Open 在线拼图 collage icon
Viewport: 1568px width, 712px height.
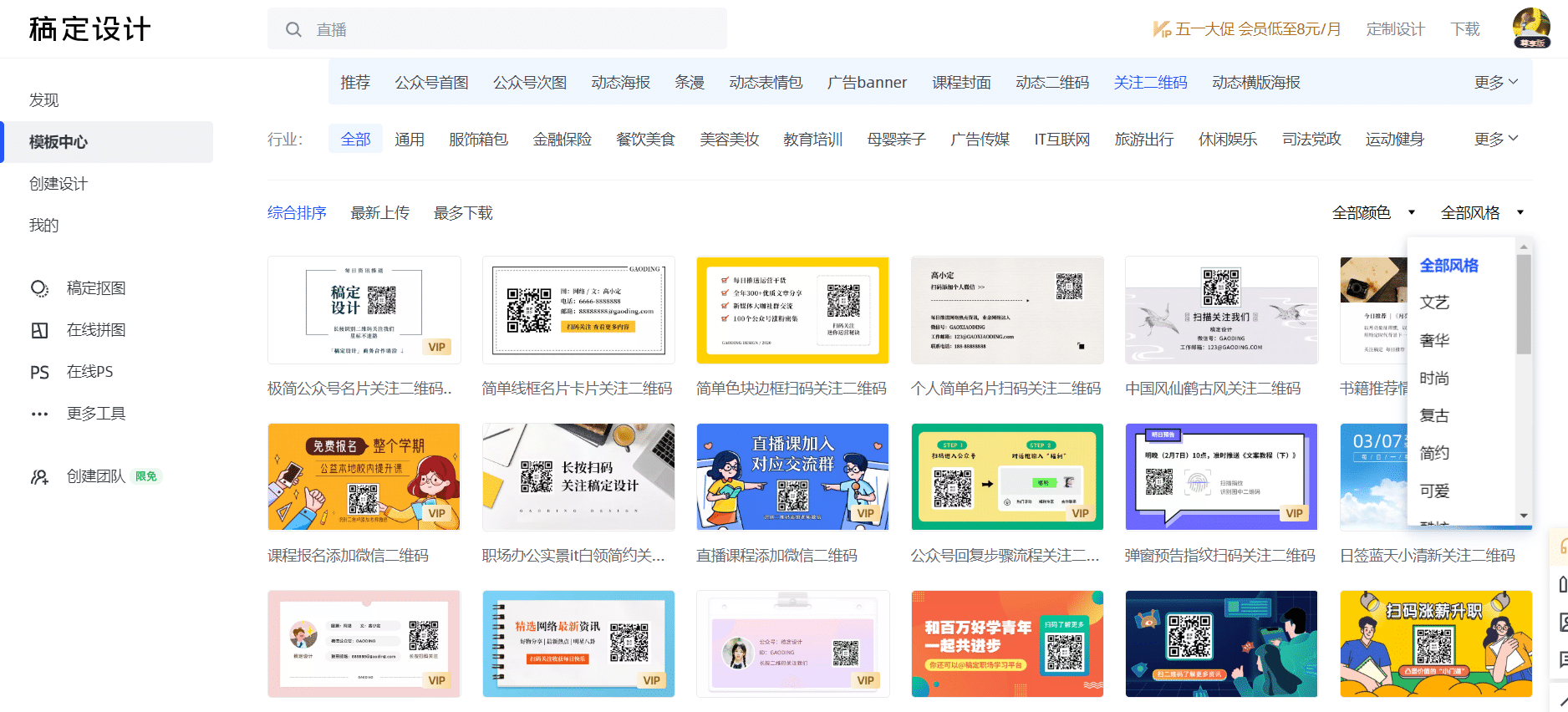coord(39,330)
